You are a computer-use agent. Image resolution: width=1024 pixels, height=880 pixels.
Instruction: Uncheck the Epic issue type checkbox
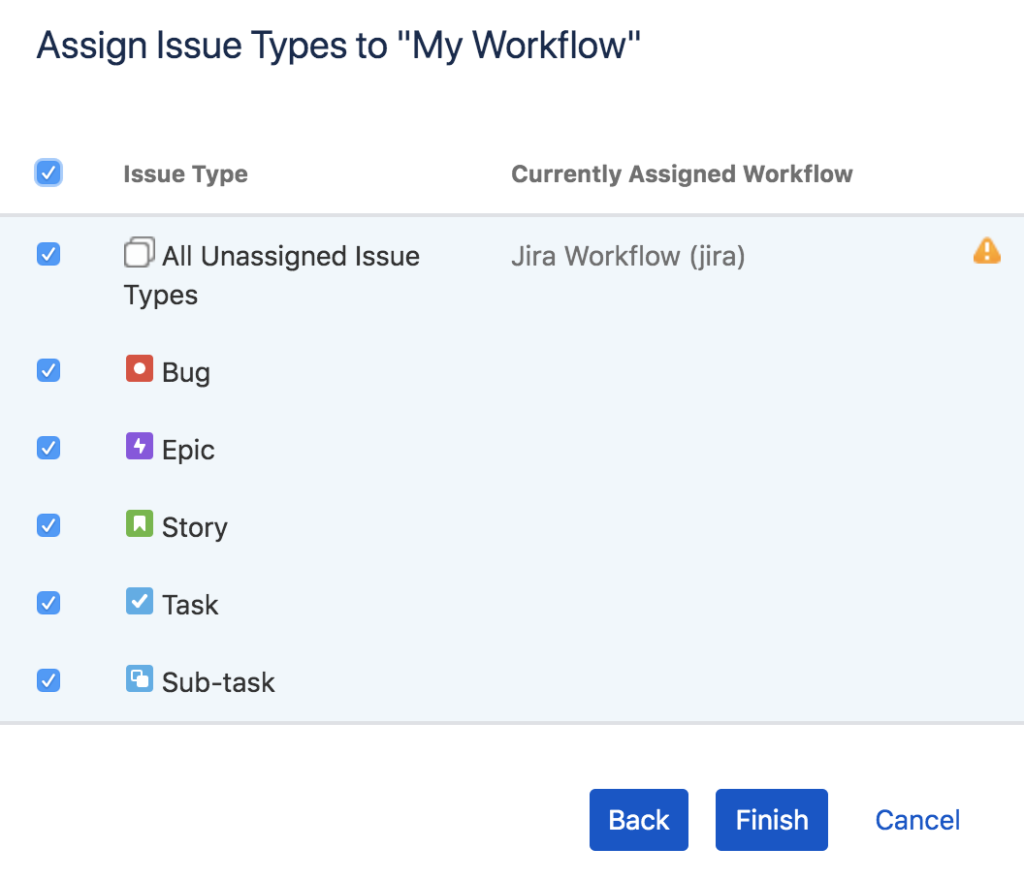click(48, 447)
